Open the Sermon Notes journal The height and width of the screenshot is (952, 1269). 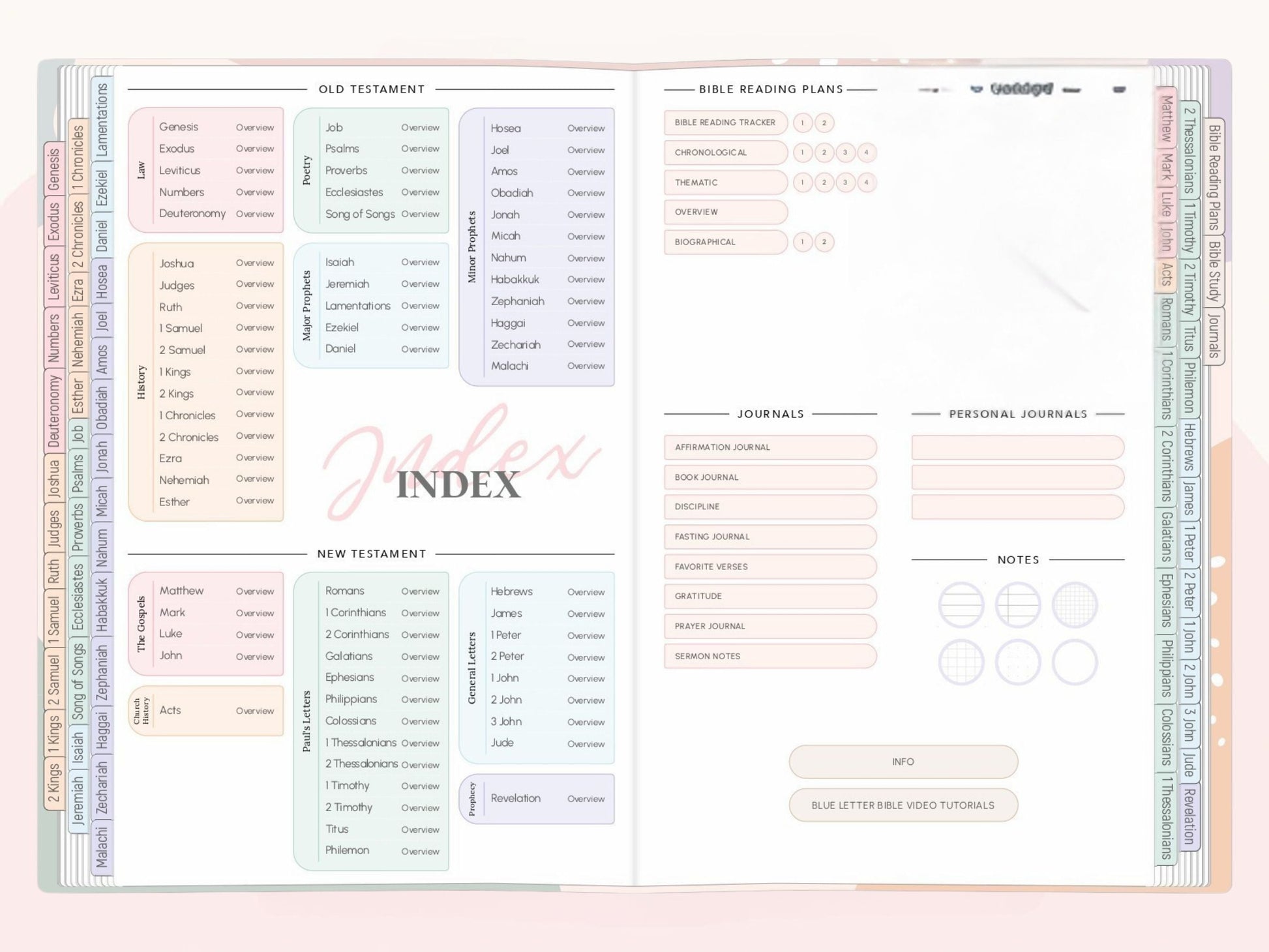coord(769,656)
